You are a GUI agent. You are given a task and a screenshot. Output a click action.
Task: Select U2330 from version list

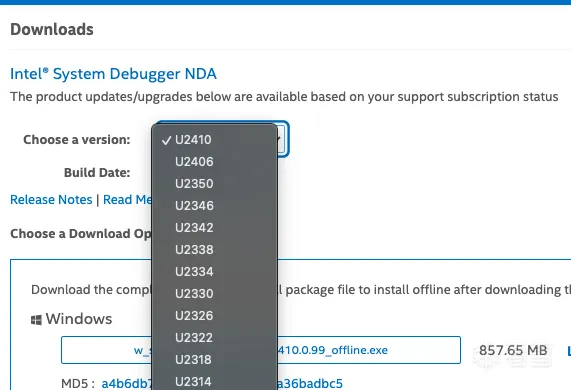tap(214, 294)
